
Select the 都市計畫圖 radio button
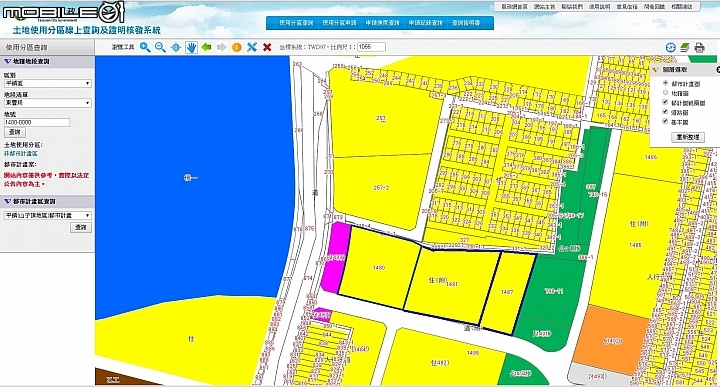pos(665,83)
